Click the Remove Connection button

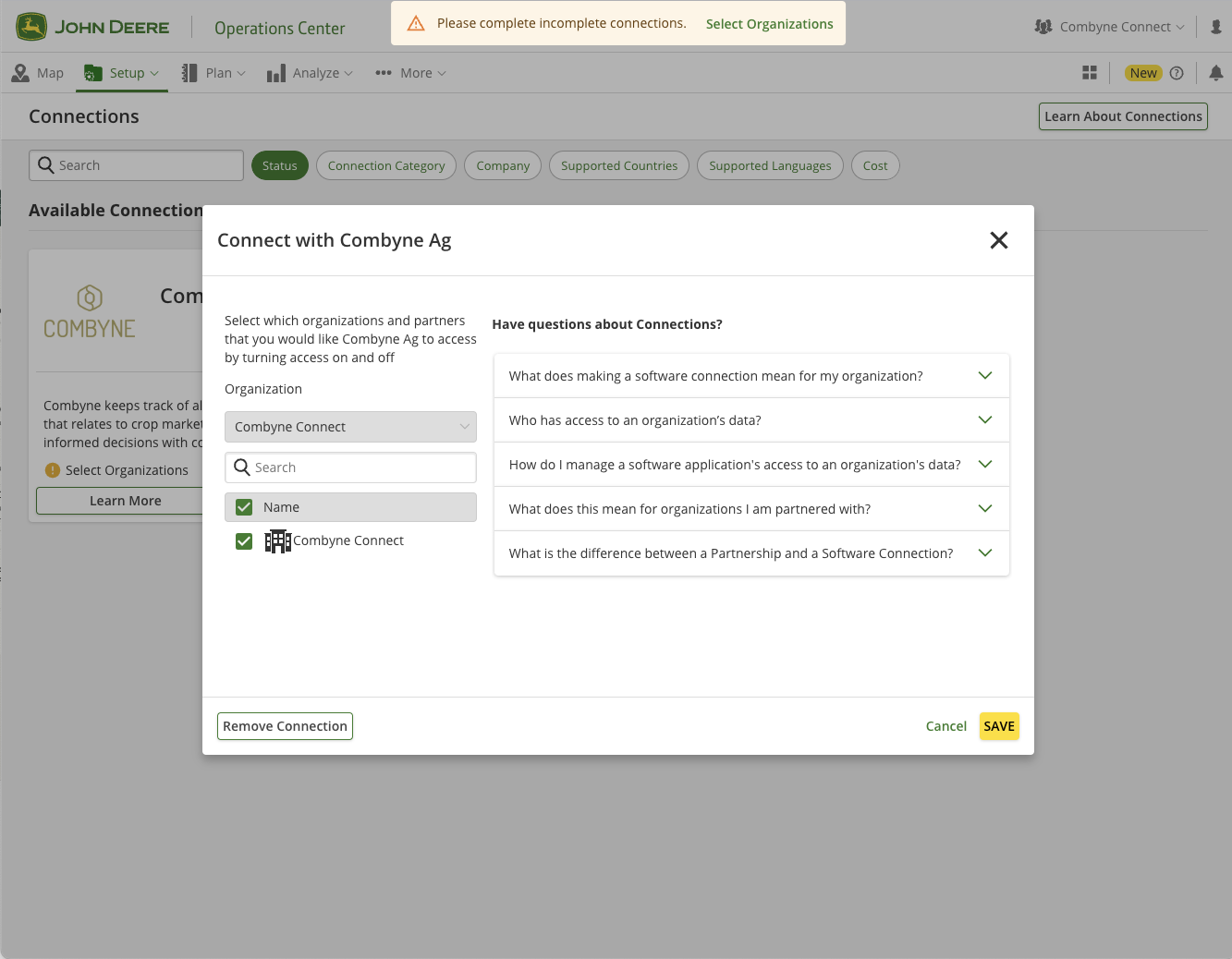click(285, 726)
